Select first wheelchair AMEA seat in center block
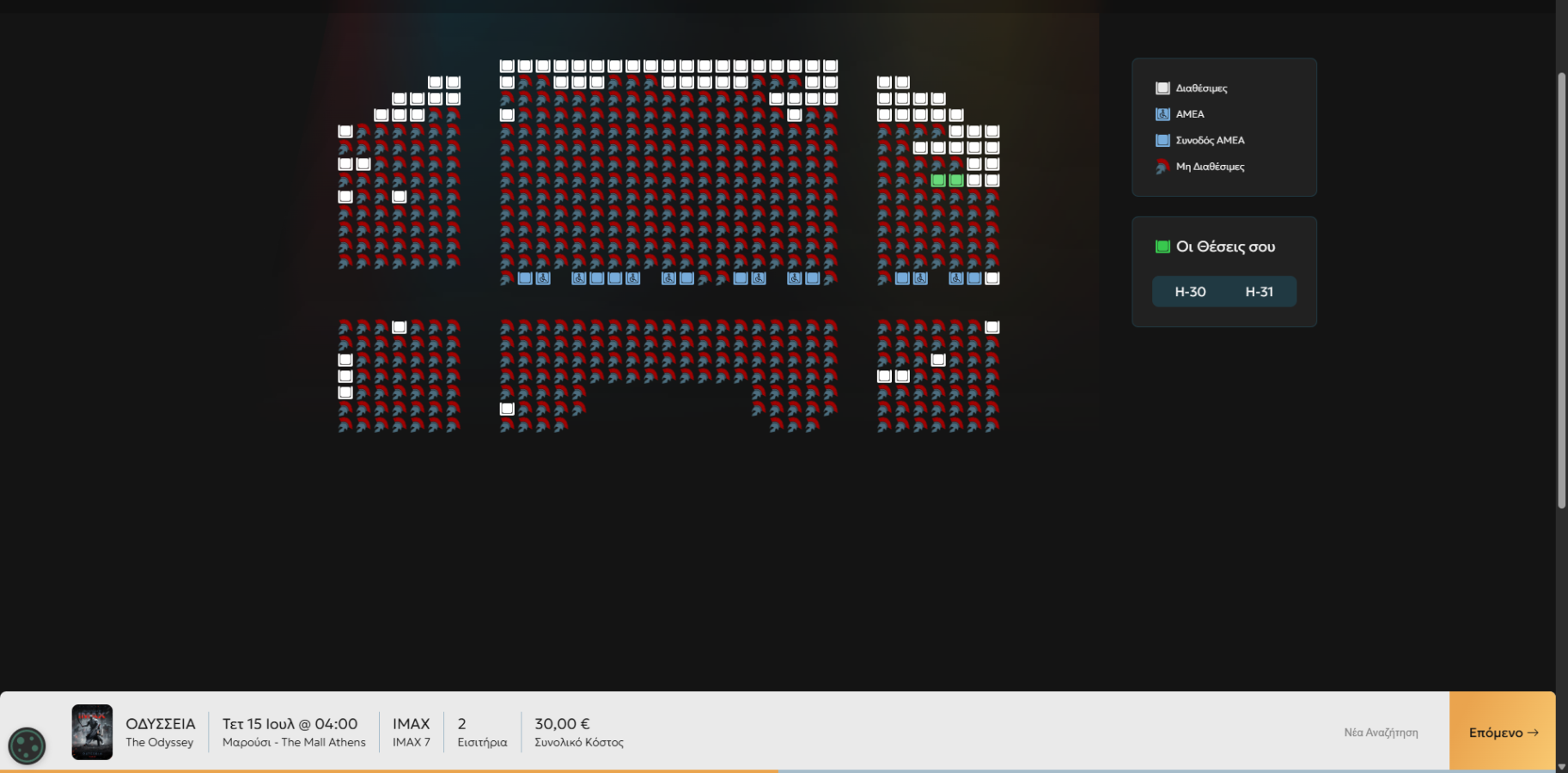Viewport: 1568px width, 773px height. click(x=543, y=278)
